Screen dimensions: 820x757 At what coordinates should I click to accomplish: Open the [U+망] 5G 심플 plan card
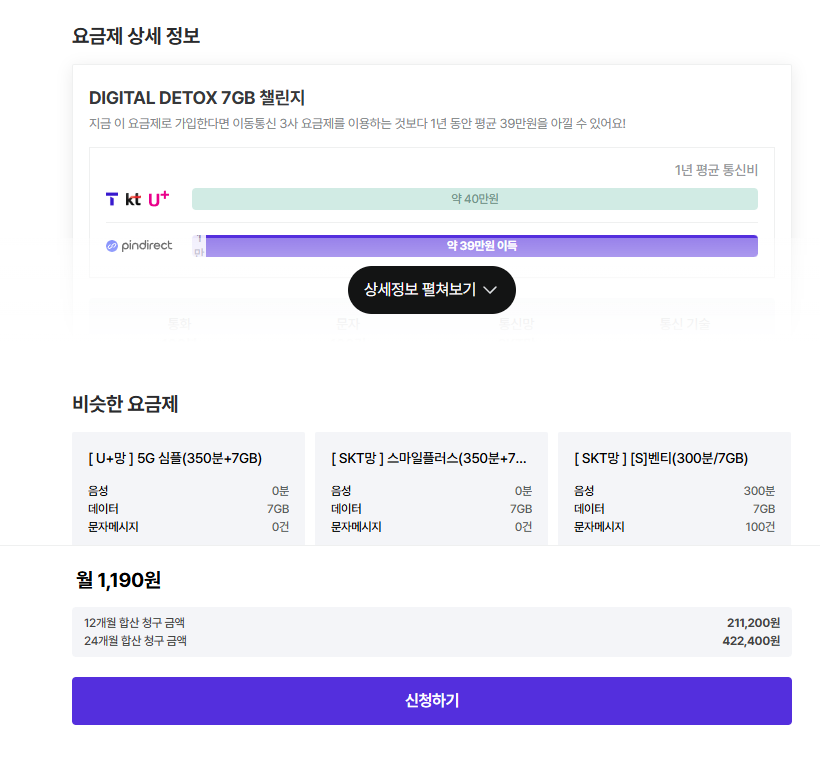coord(188,489)
